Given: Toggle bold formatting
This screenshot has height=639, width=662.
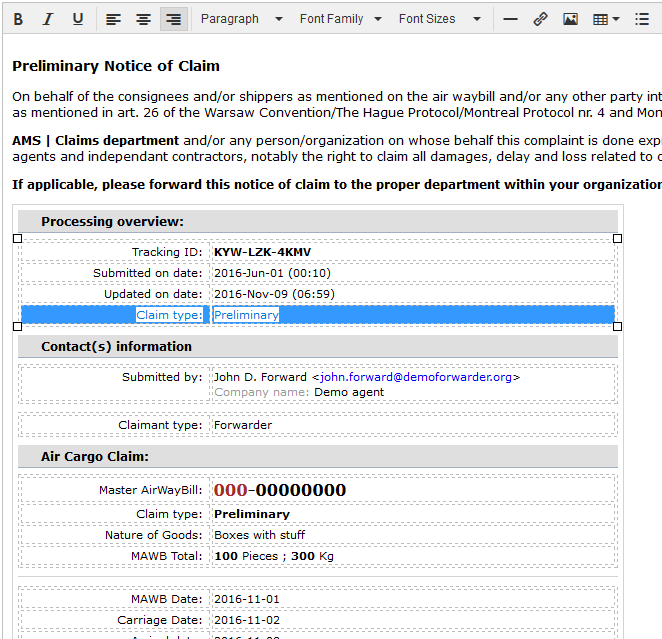Looking at the screenshot, I should (18, 19).
